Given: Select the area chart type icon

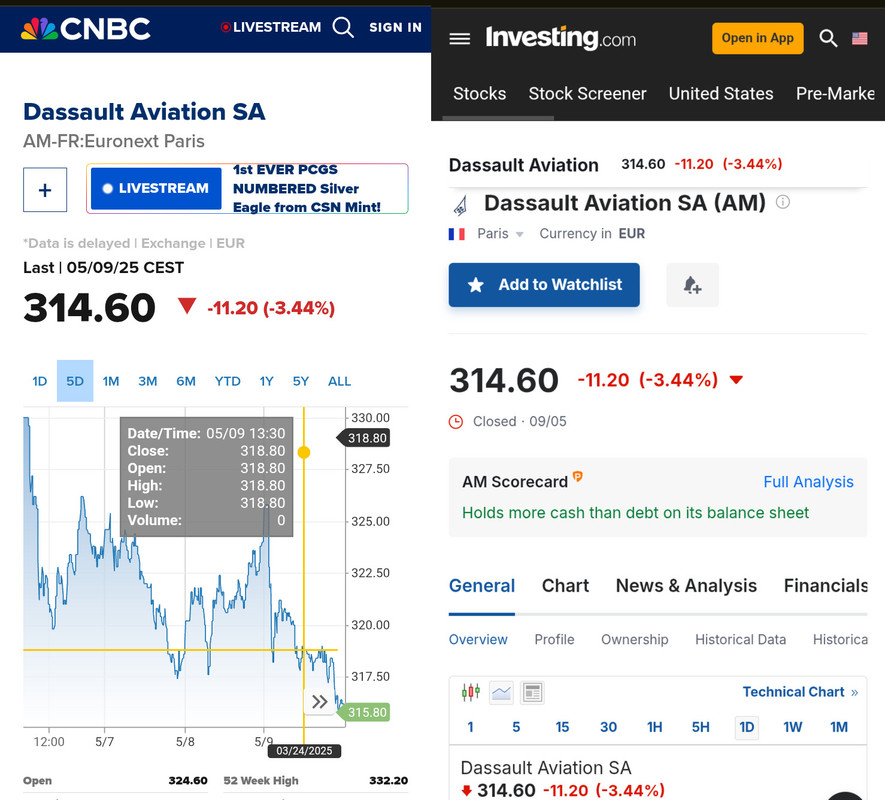Looking at the screenshot, I should (501, 692).
